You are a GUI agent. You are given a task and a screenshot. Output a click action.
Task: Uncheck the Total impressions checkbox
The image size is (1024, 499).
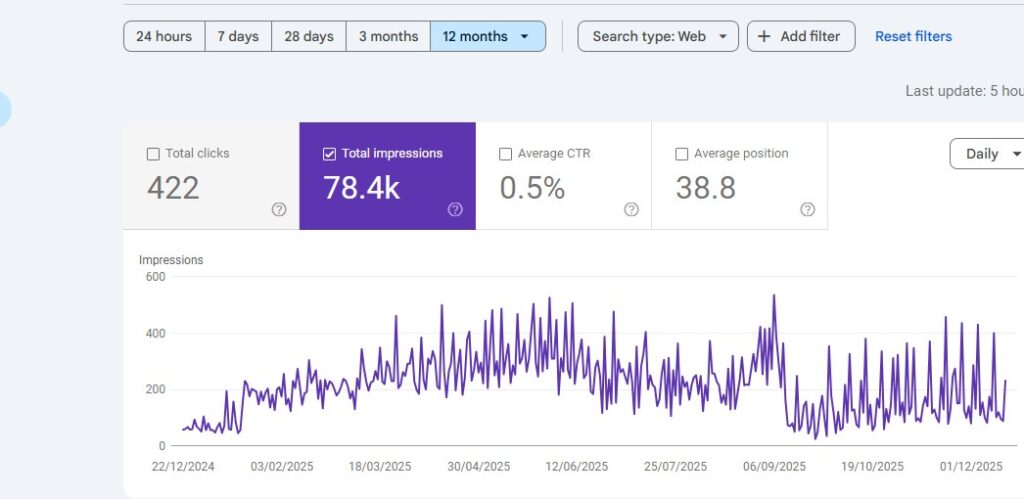(x=329, y=154)
